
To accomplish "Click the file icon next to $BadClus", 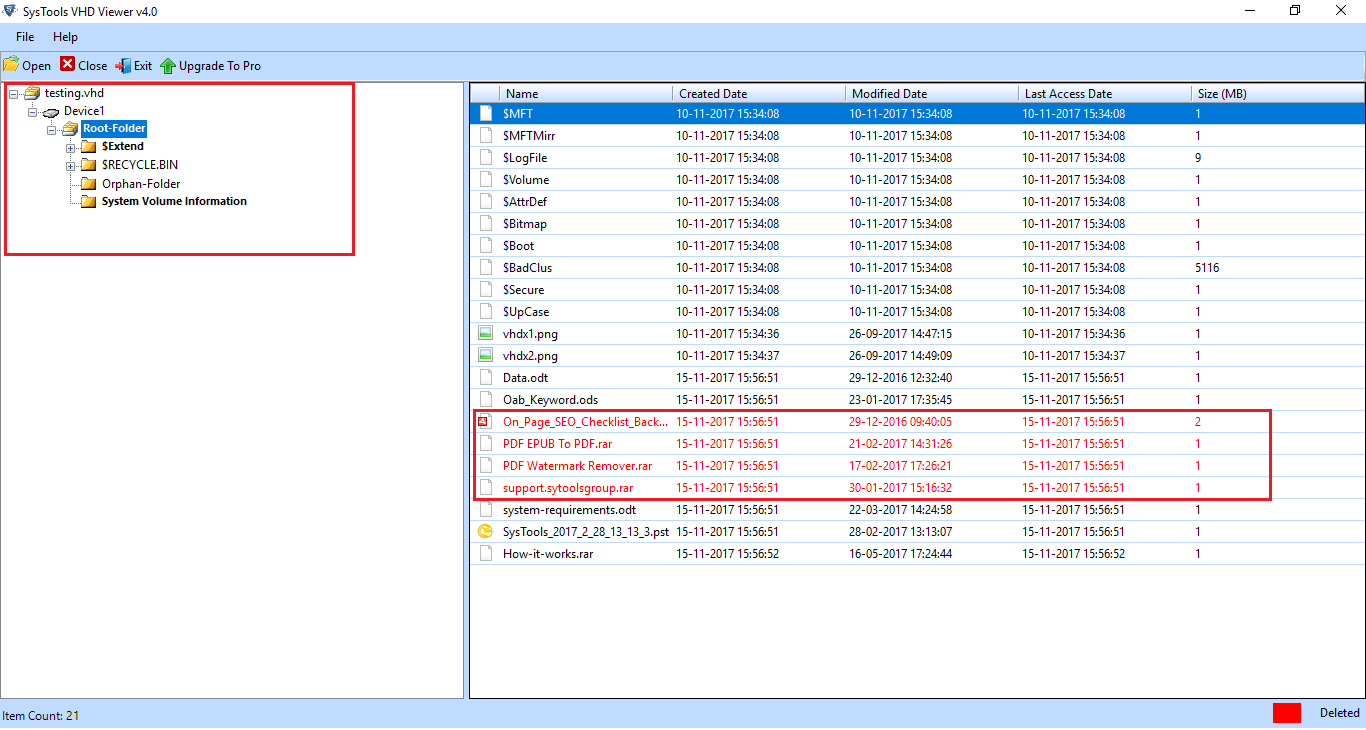I will click(486, 268).
